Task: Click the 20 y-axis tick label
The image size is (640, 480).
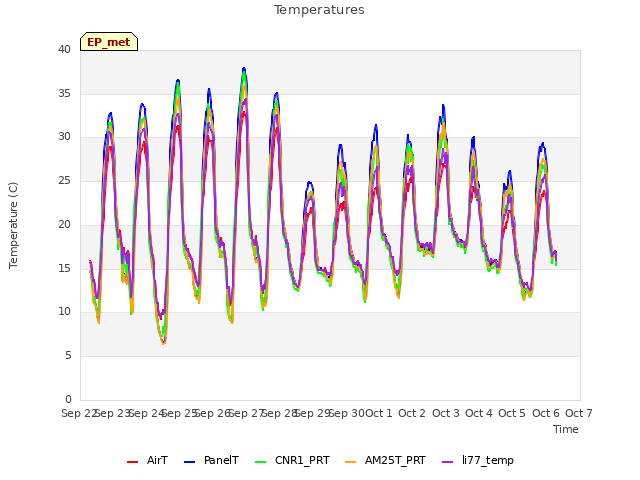Action: (x=64, y=224)
